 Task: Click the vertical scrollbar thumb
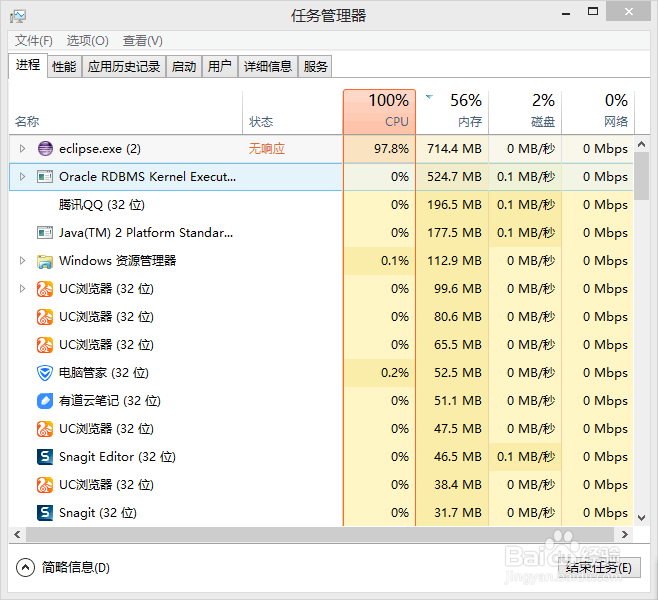click(642, 176)
